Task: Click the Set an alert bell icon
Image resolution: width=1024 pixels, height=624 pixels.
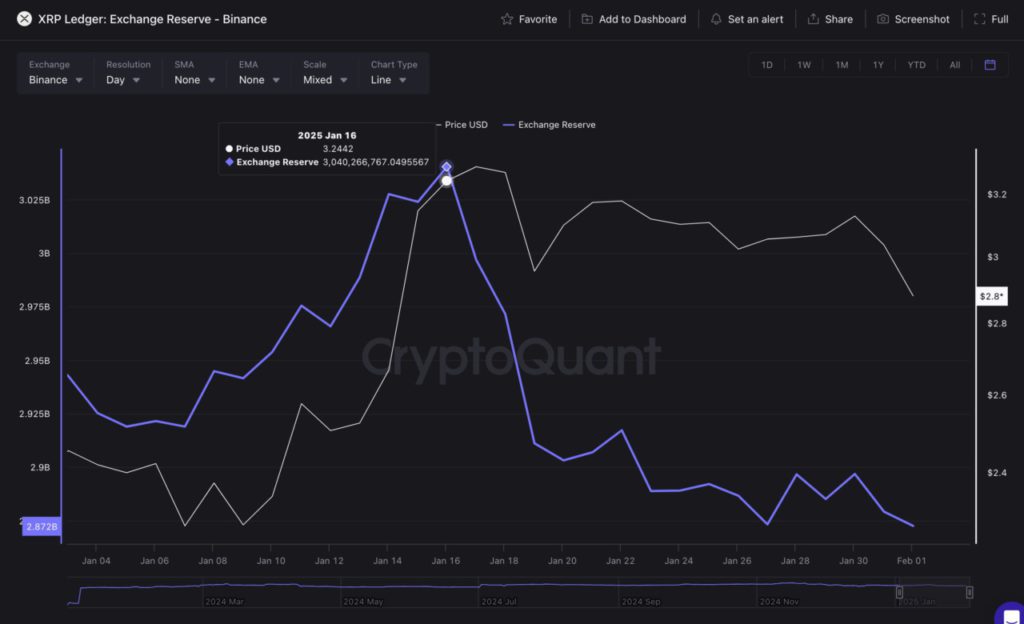Action: pos(716,19)
